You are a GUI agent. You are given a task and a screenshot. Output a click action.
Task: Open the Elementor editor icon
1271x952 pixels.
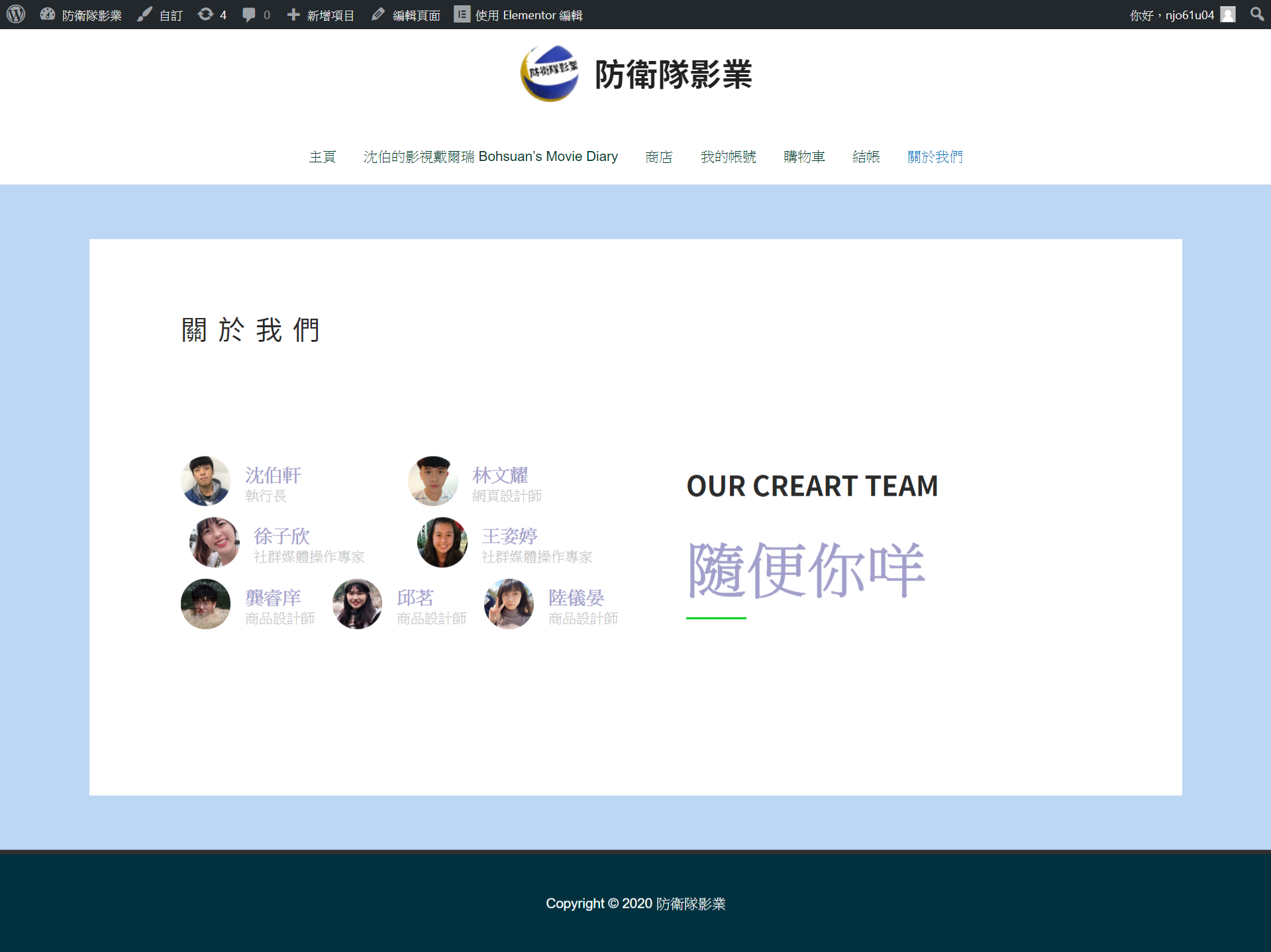[462, 15]
